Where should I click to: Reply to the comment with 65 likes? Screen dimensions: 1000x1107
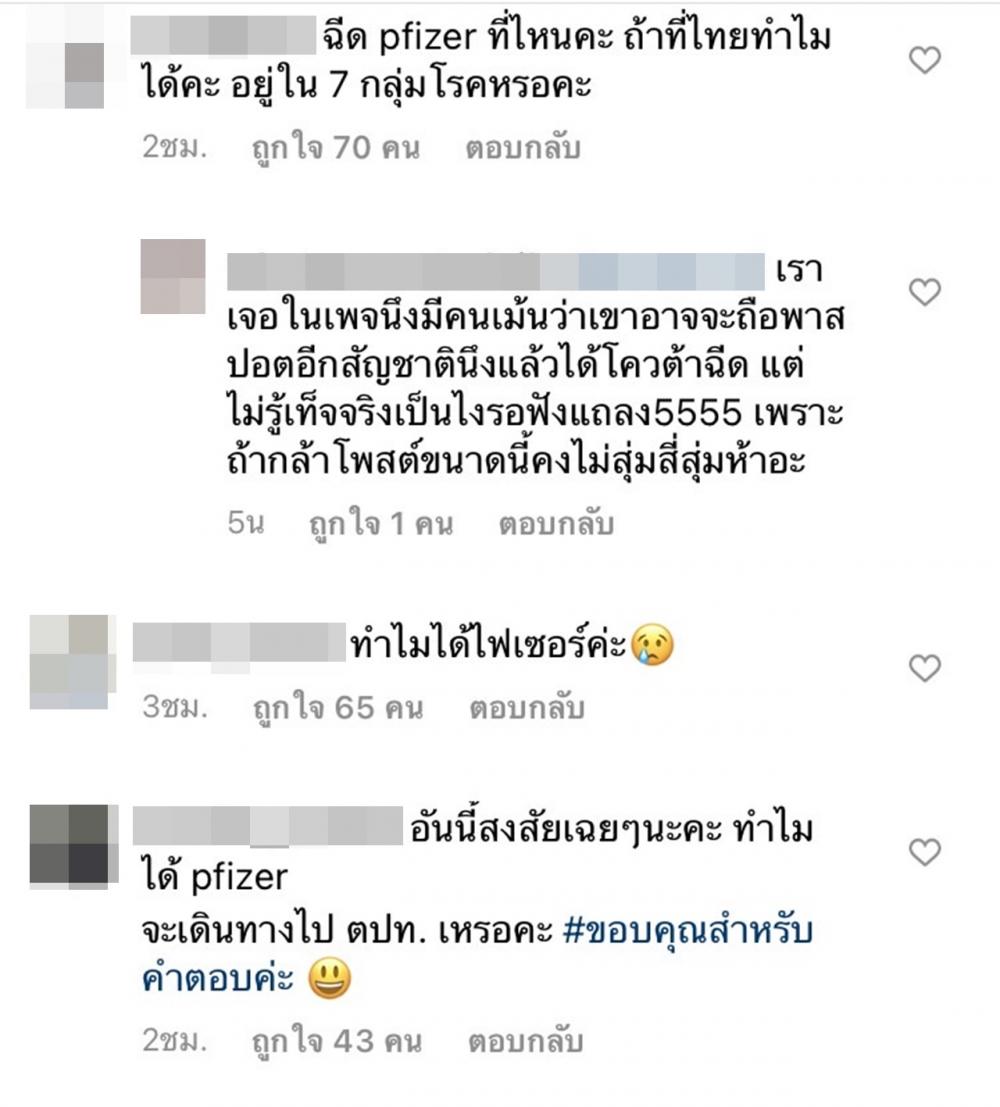527,707
